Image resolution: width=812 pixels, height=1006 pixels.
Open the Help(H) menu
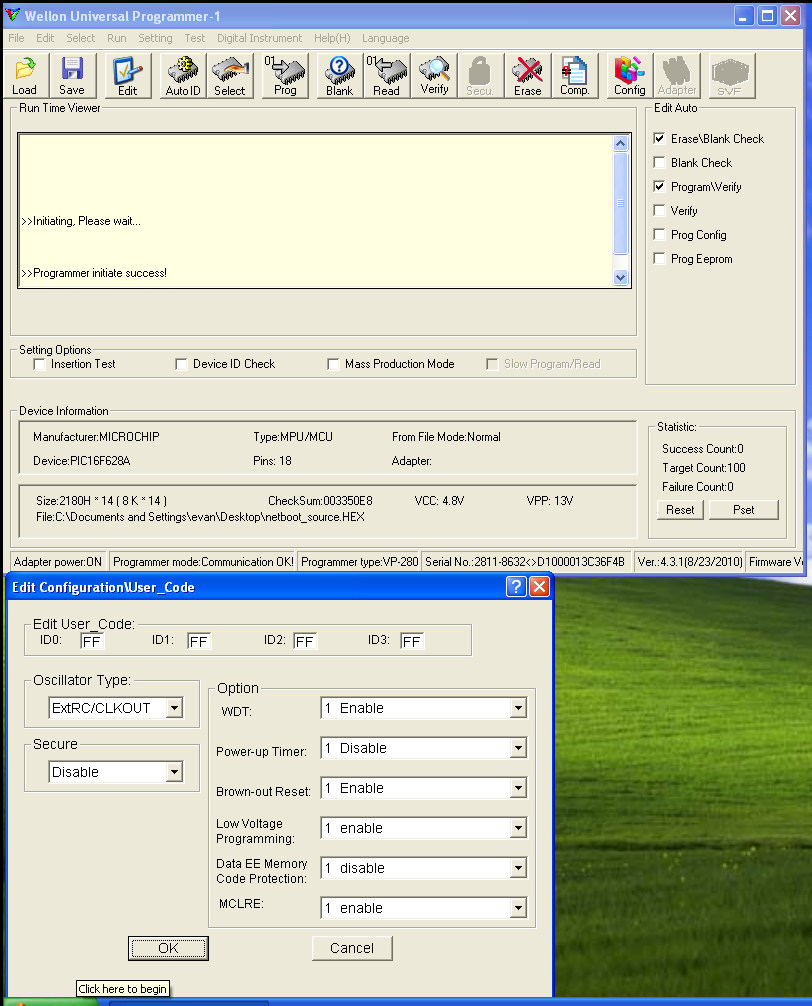332,38
